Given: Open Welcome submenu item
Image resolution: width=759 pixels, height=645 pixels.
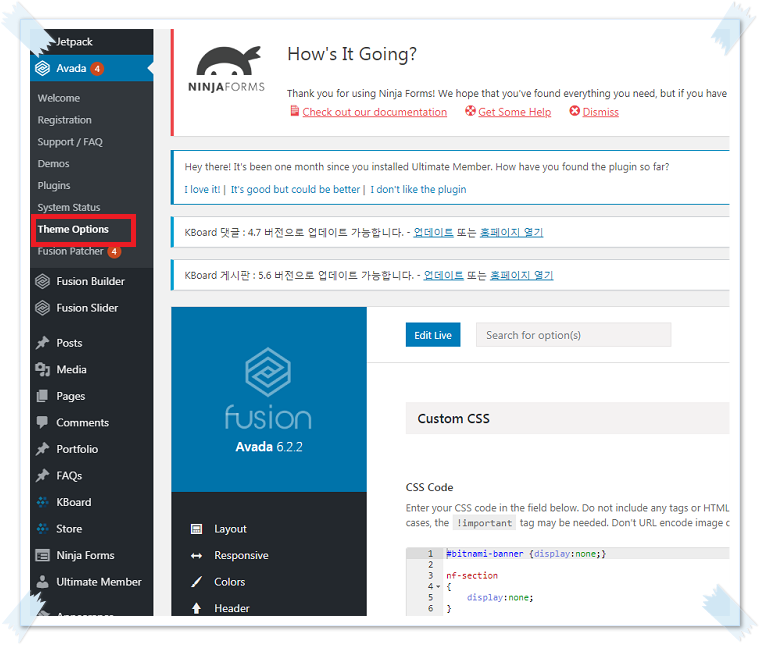Looking at the screenshot, I should pos(59,98).
